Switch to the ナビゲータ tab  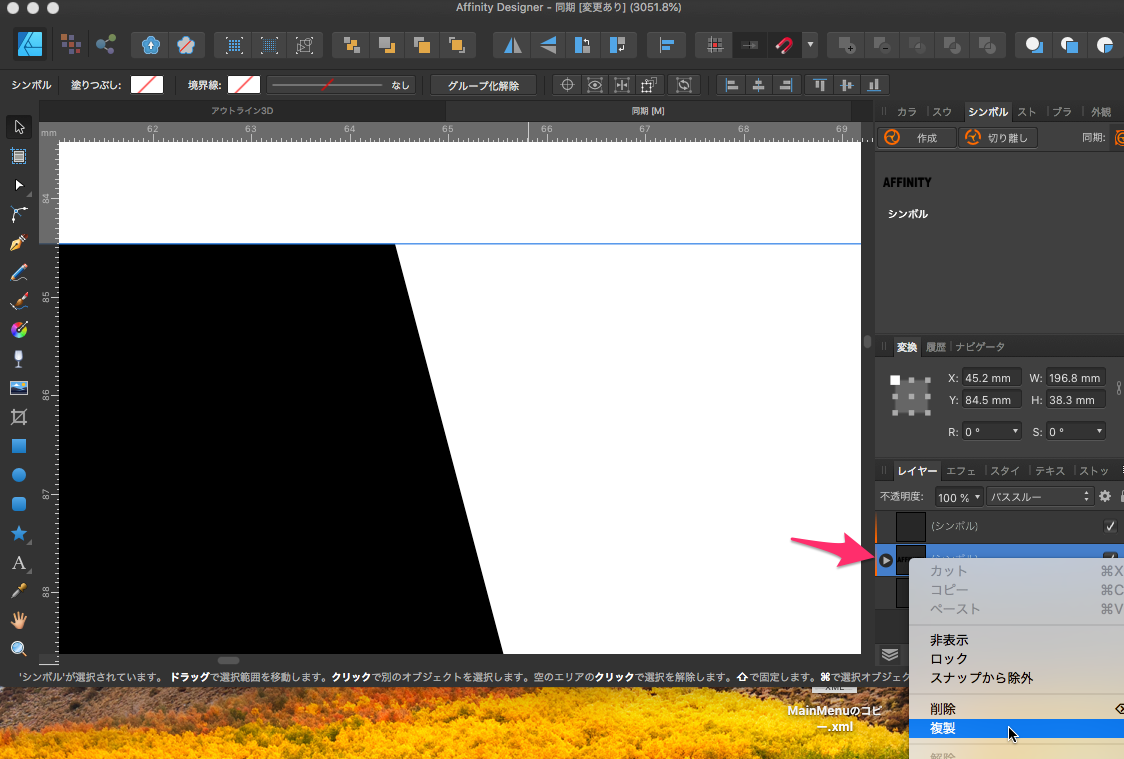tap(979, 347)
